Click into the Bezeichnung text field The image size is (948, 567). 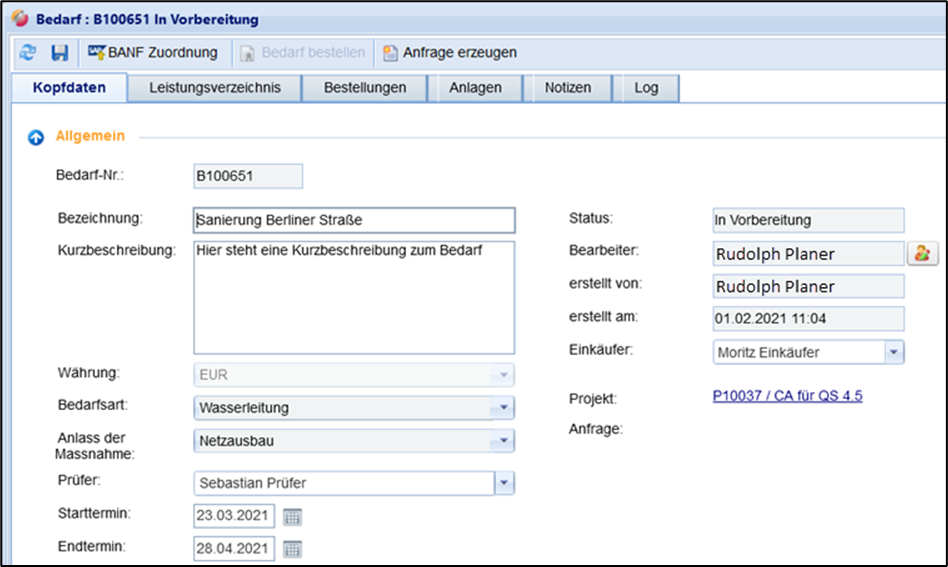[x=354, y=220]
